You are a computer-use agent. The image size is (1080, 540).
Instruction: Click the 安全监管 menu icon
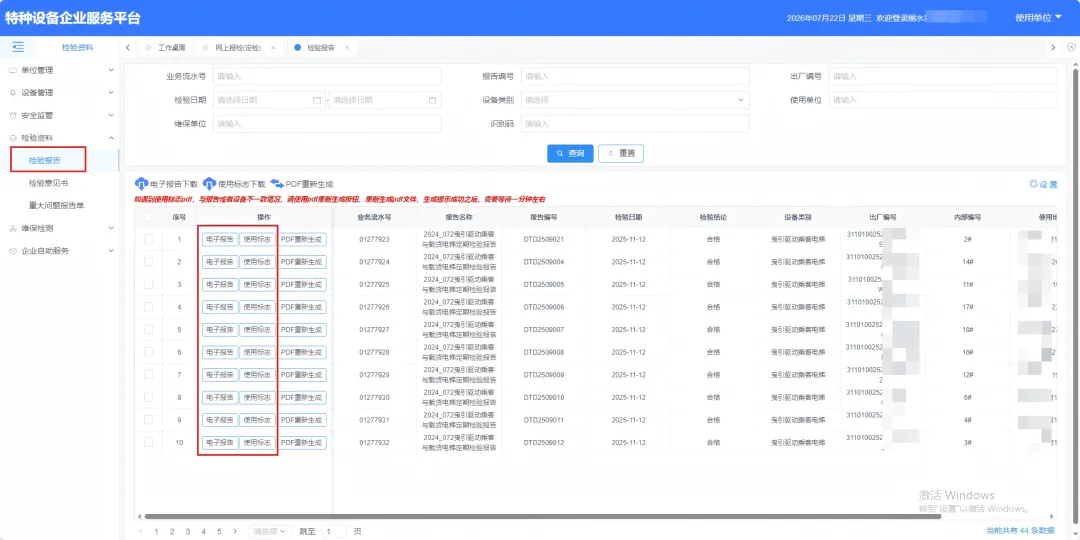[12, 115]
